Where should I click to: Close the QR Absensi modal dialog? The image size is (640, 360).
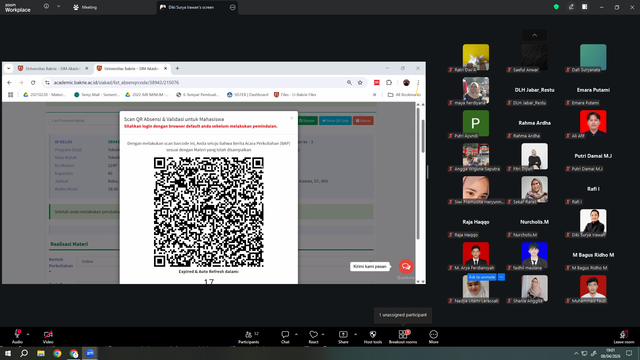(291, 118)
